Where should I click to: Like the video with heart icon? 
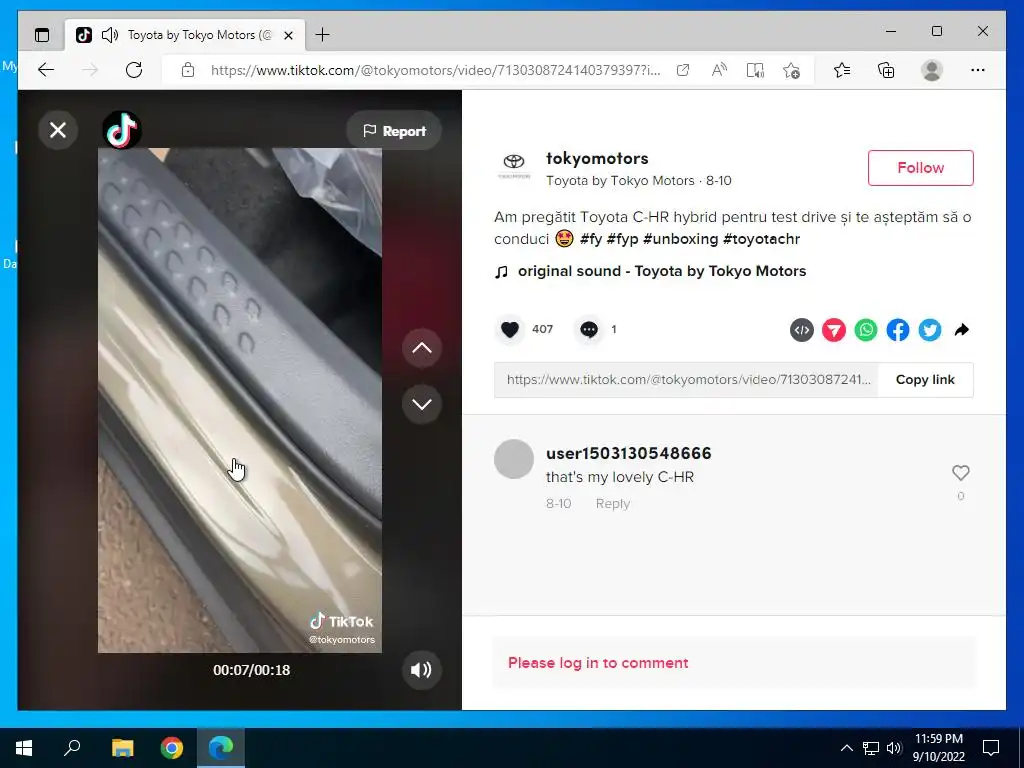(510, 330)
